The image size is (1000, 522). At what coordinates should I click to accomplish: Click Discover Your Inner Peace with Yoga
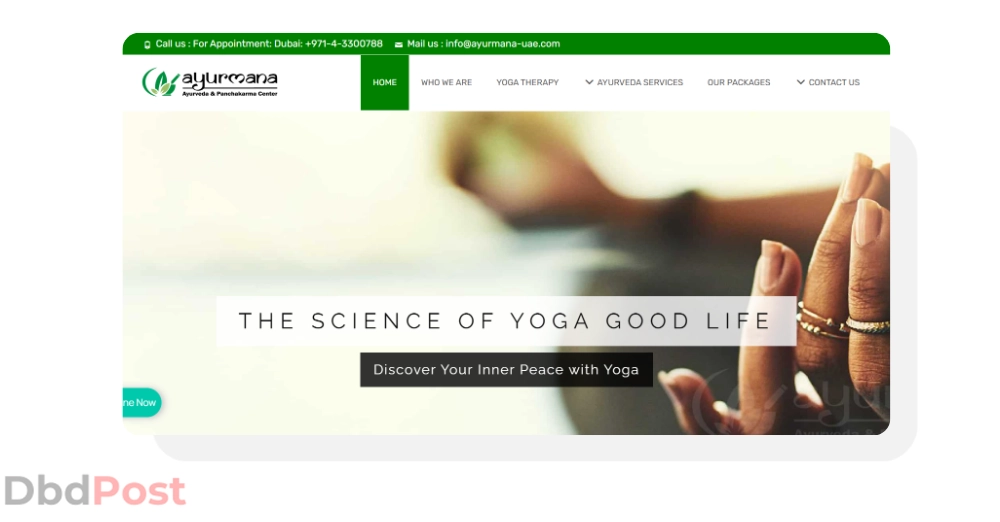[x=506, y=369]
